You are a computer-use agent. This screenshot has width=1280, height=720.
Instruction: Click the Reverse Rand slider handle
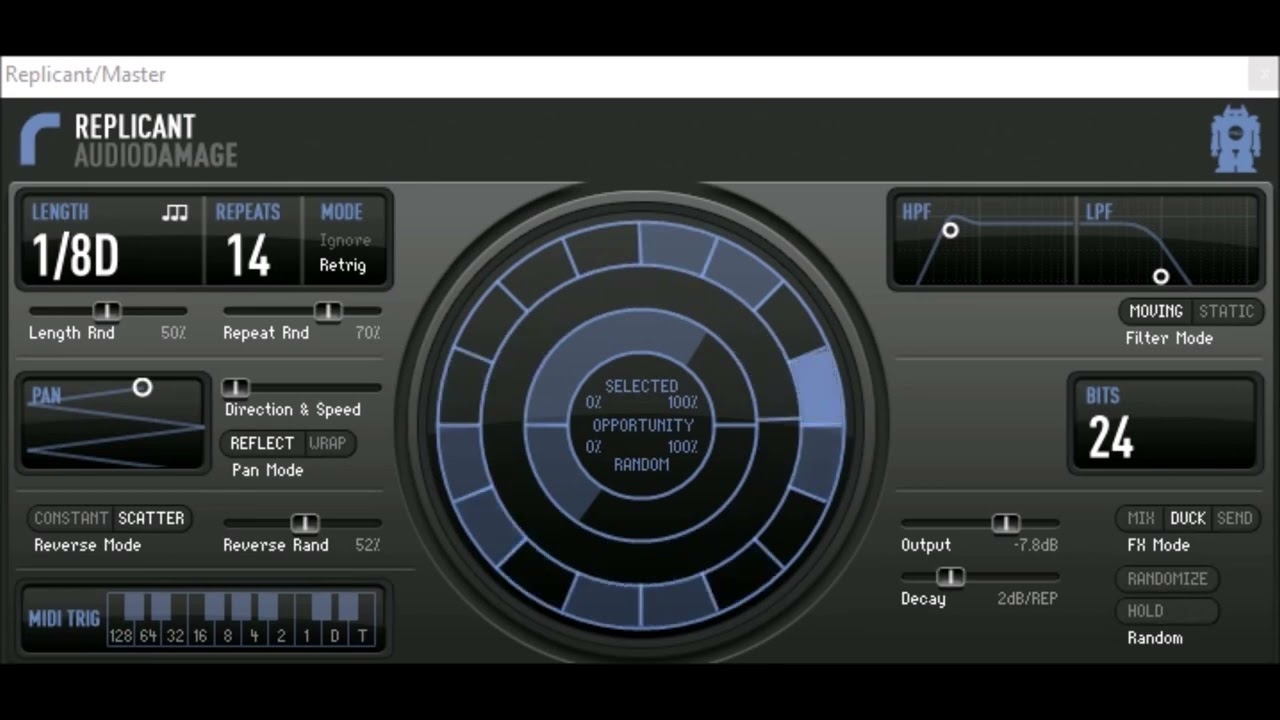pos(305,523)
